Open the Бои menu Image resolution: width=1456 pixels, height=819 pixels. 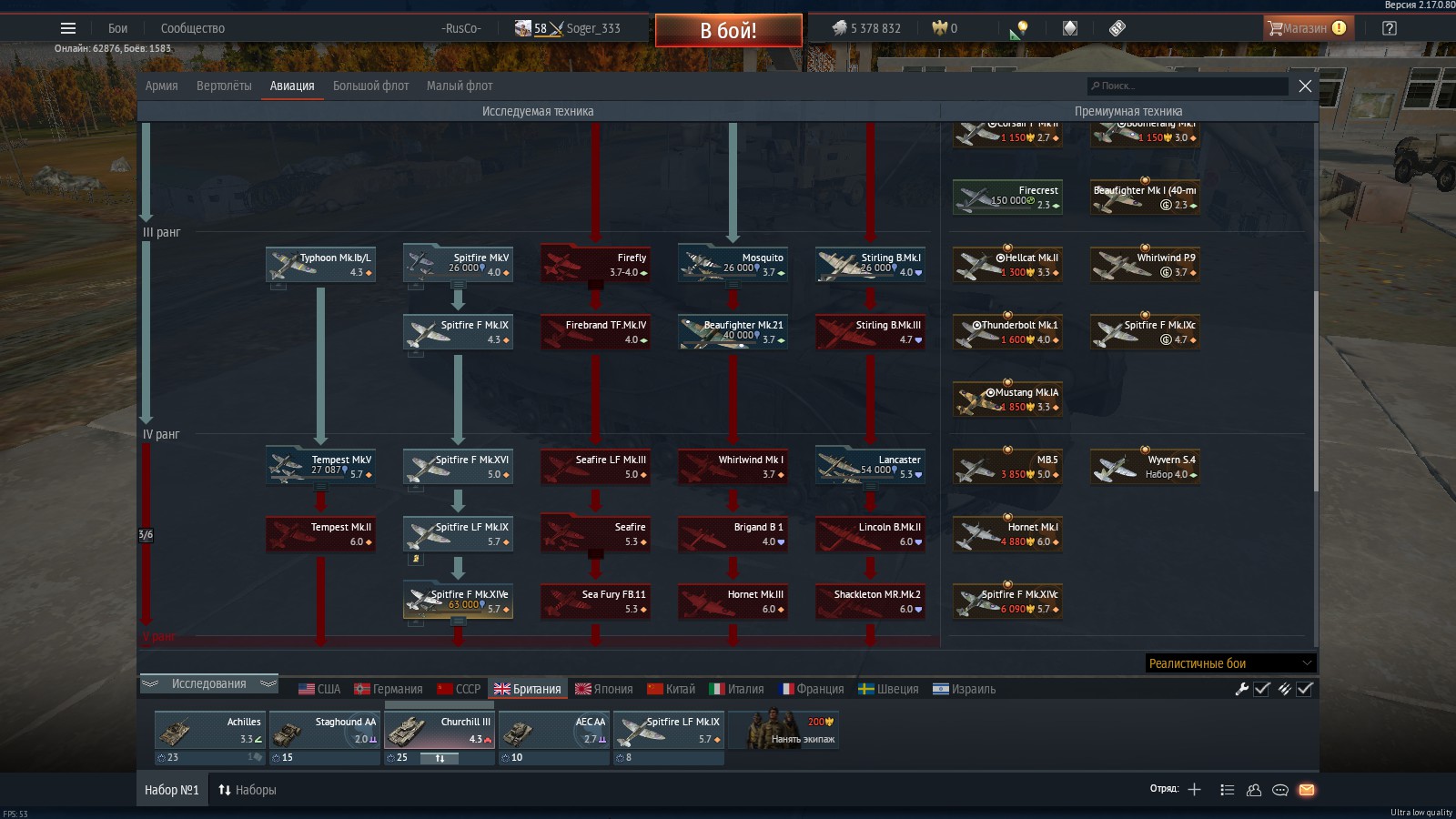pos(118,28)
